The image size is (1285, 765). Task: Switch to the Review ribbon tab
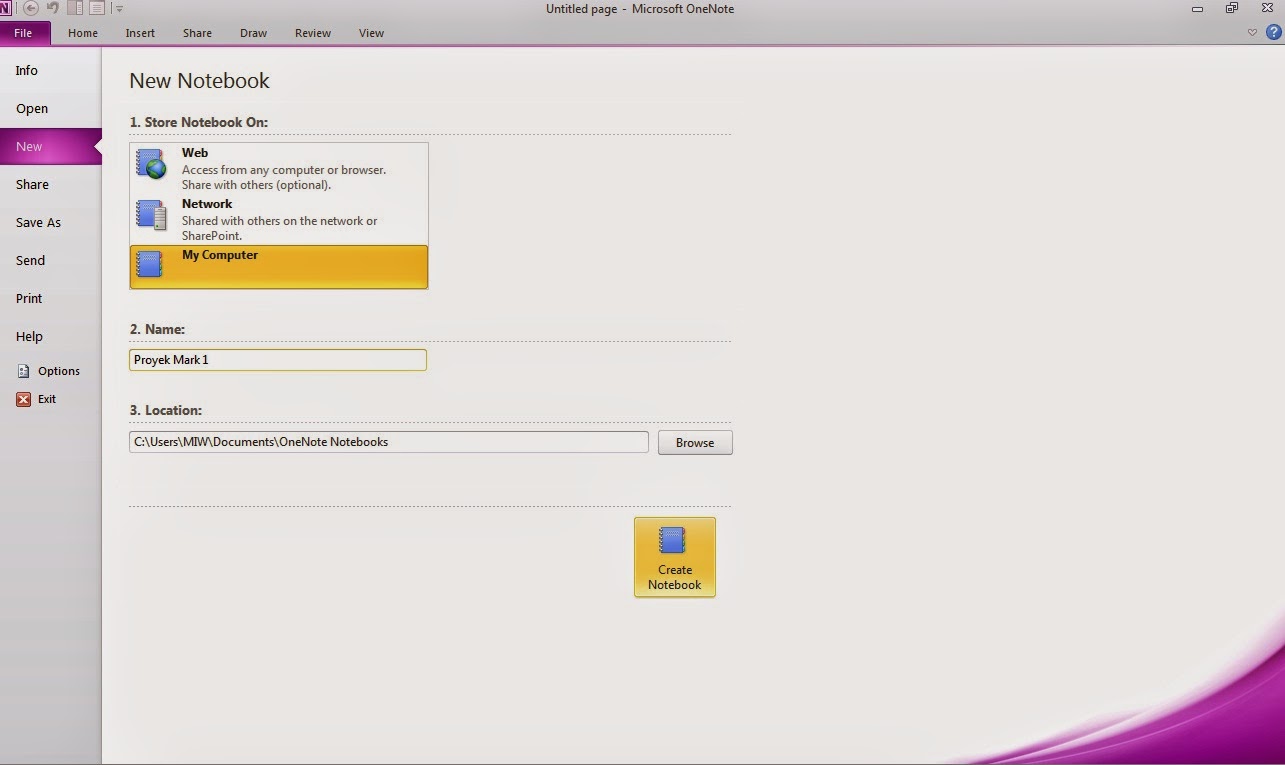tap(313, 33)
